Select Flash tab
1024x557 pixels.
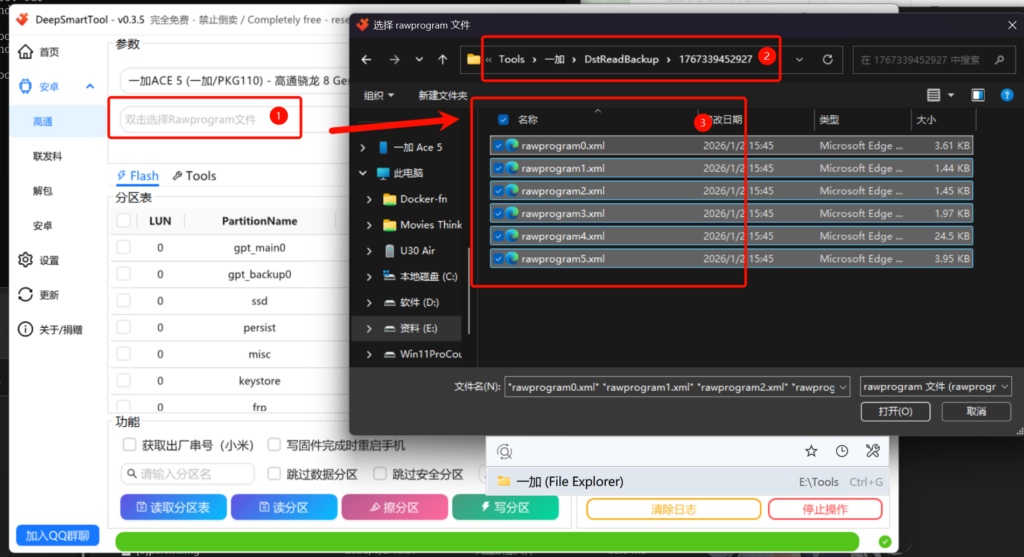pyautogui.click(x=137, y=176)
